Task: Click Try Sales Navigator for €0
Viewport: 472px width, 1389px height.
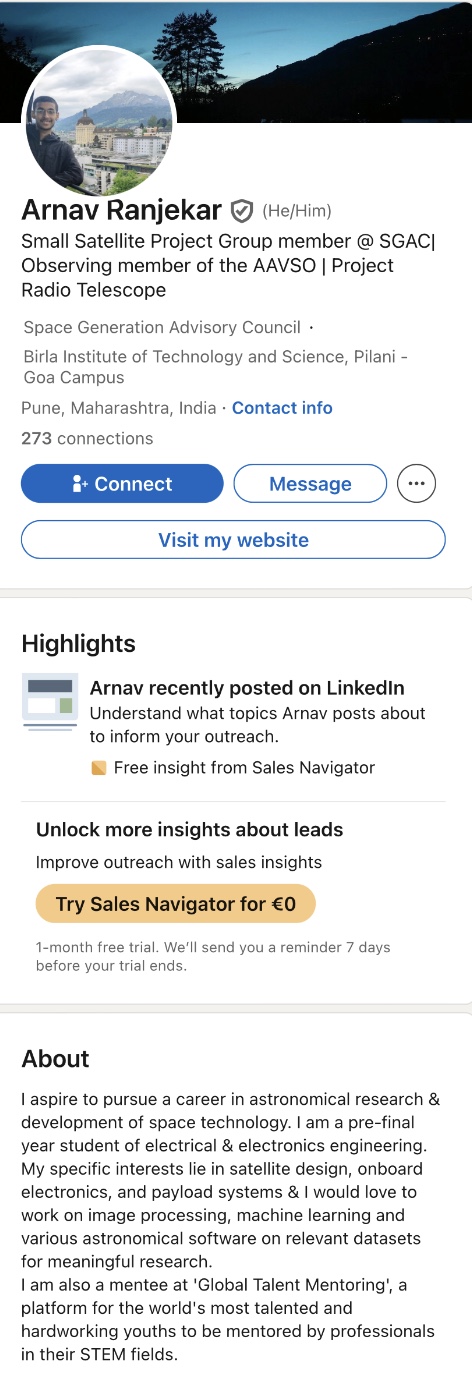Action: [x=176, y=904]
